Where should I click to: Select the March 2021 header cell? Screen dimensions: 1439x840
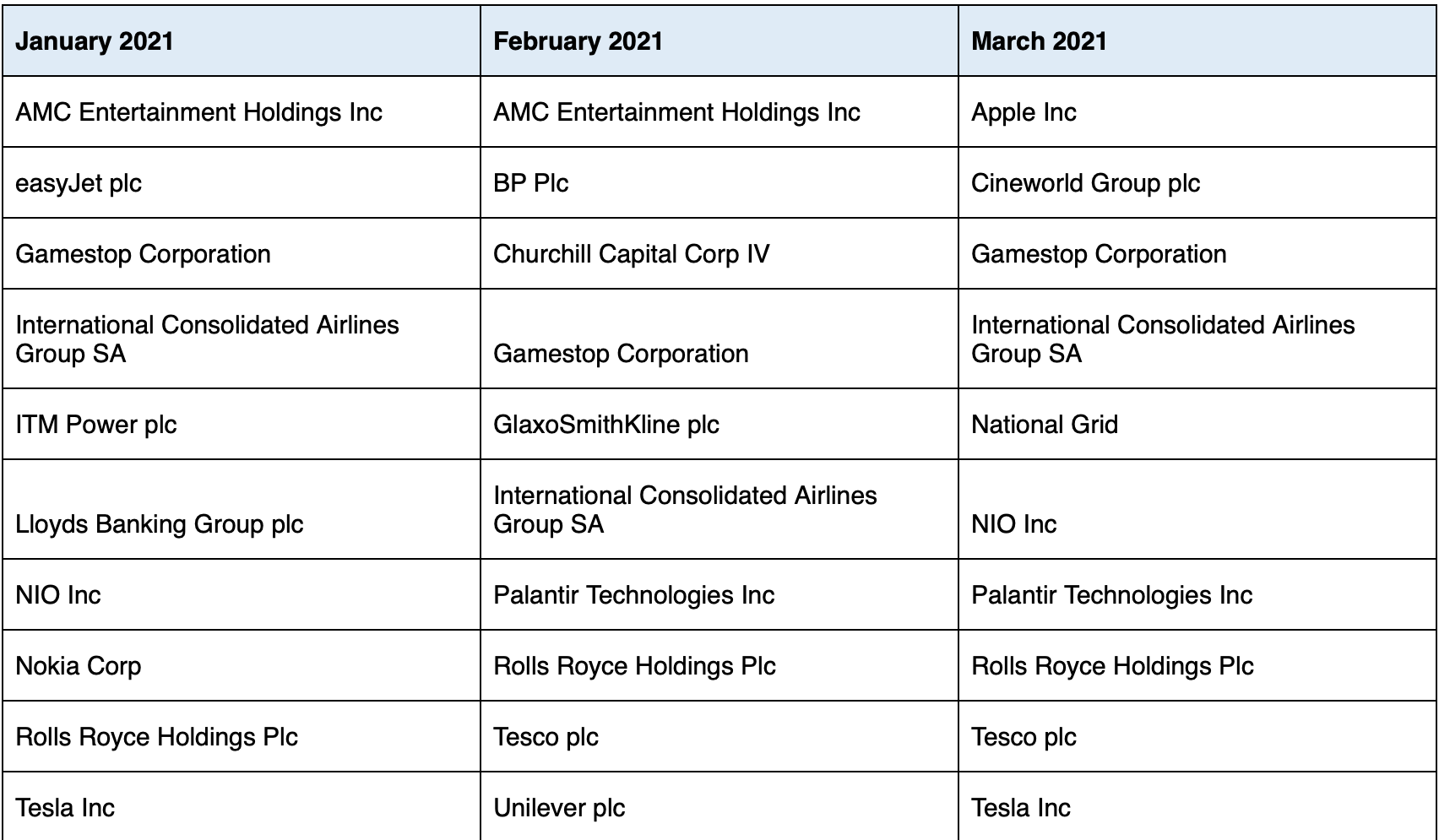coord(1197,41)
